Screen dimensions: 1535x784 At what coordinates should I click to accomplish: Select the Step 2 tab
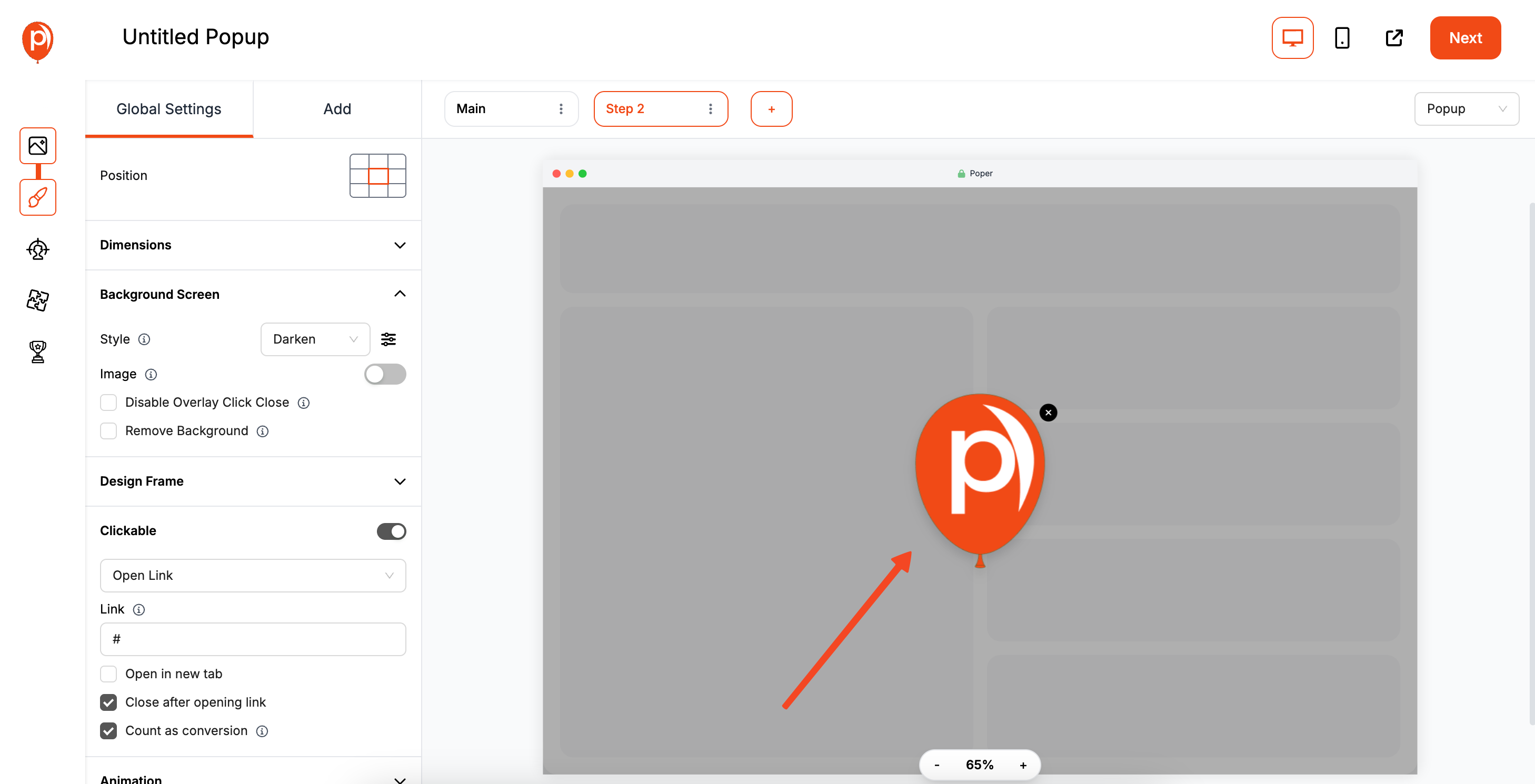(x=660, y=109)
